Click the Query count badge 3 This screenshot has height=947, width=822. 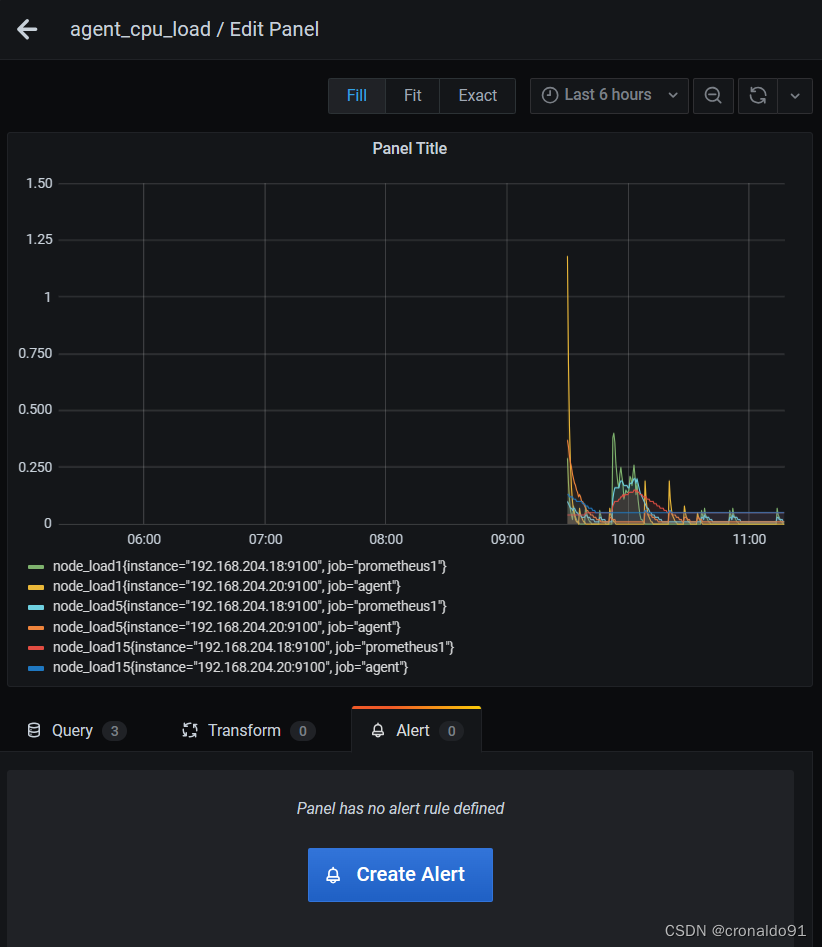114,731
